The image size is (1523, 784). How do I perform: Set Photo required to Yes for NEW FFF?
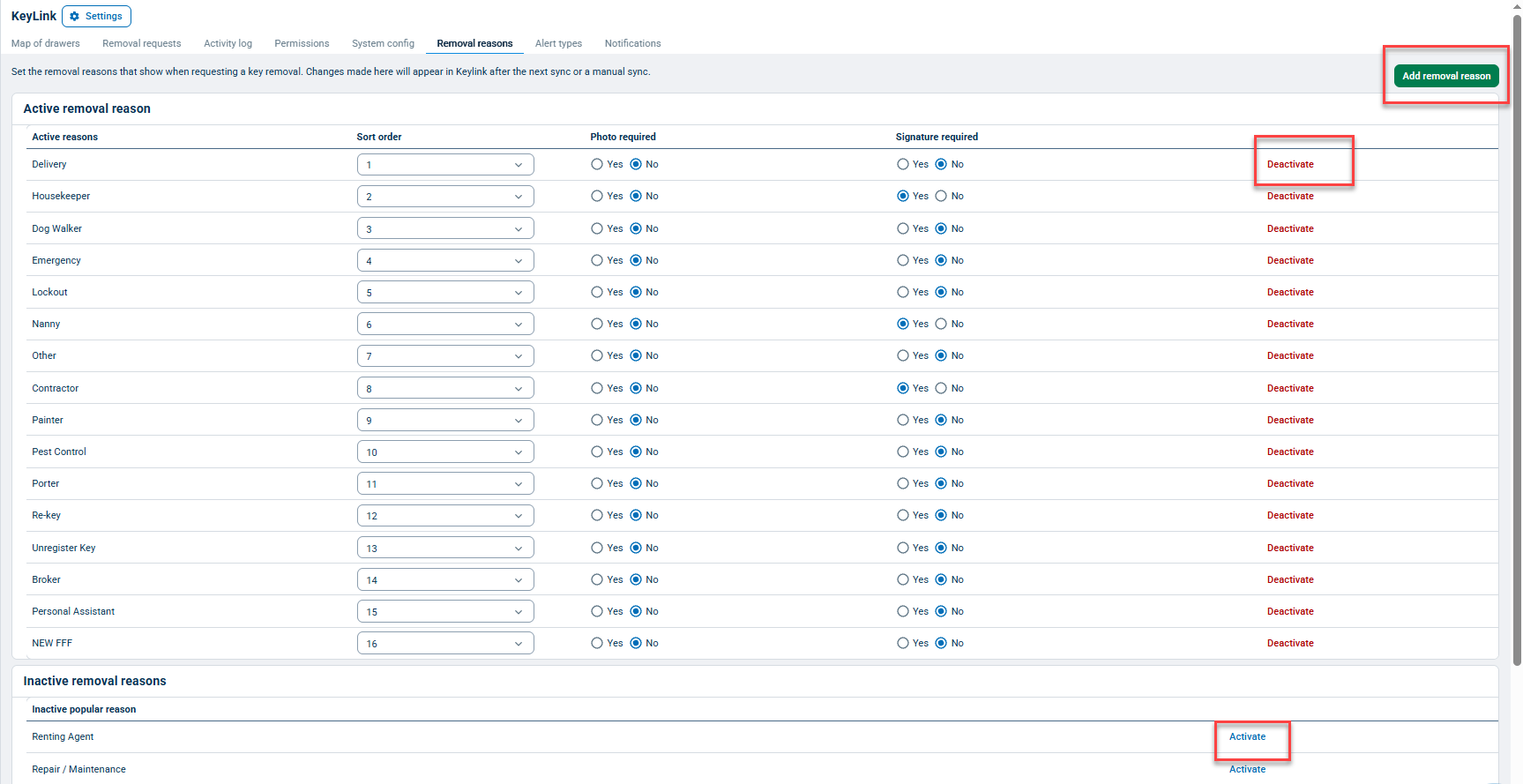click(x=597, y=643)
